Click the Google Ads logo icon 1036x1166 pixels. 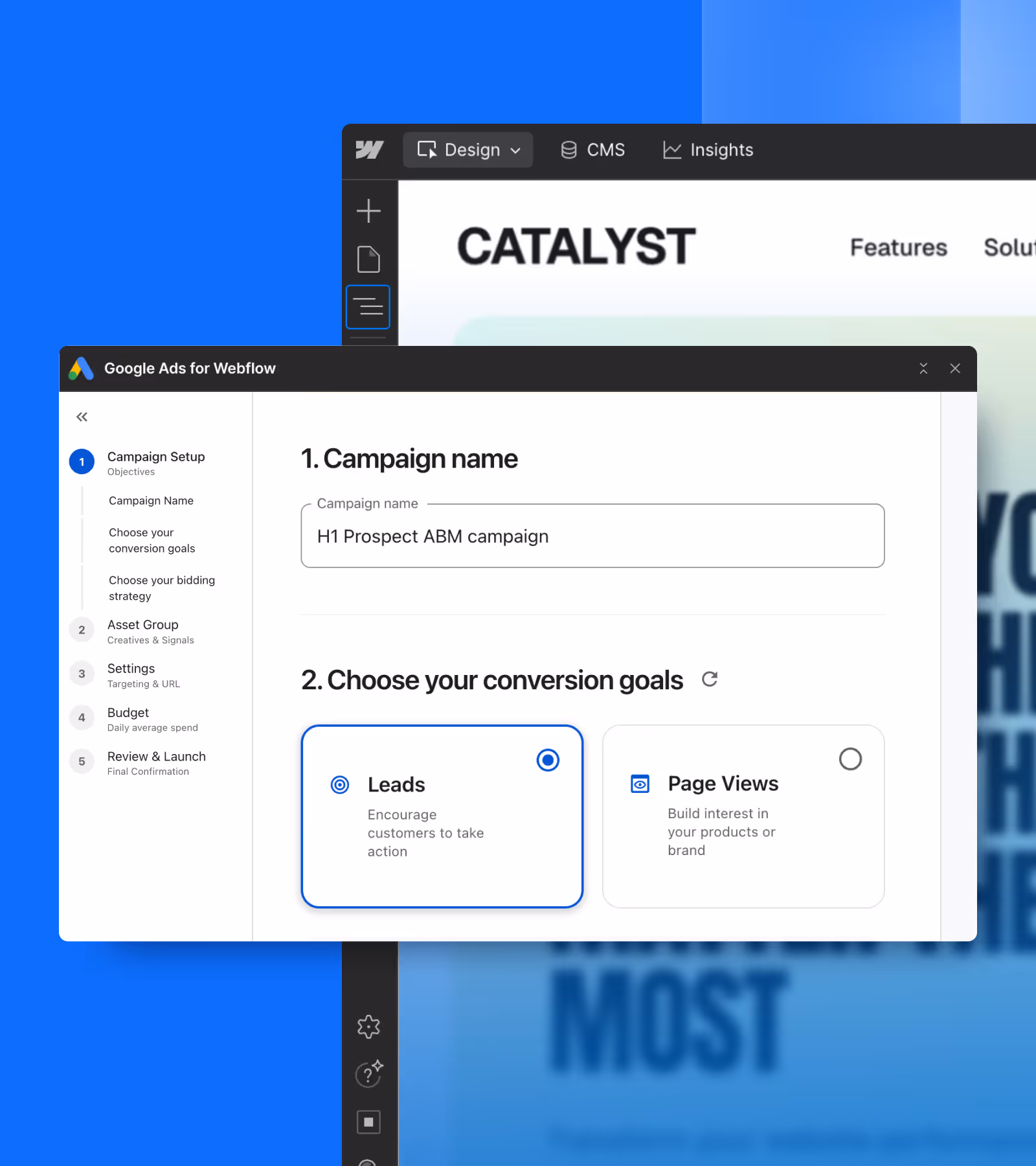coord(82,369)
